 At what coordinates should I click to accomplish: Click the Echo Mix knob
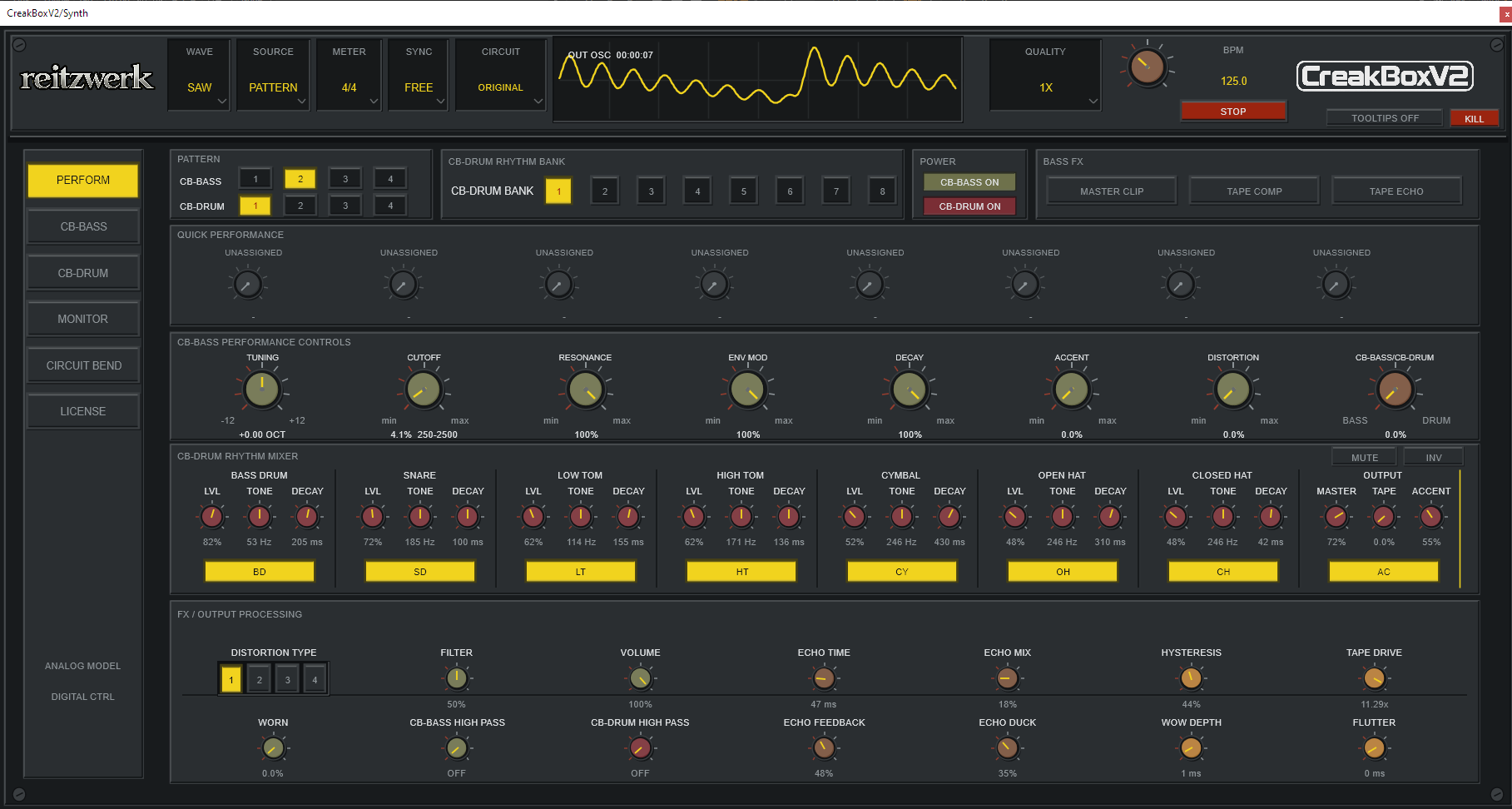point(1007,679)
